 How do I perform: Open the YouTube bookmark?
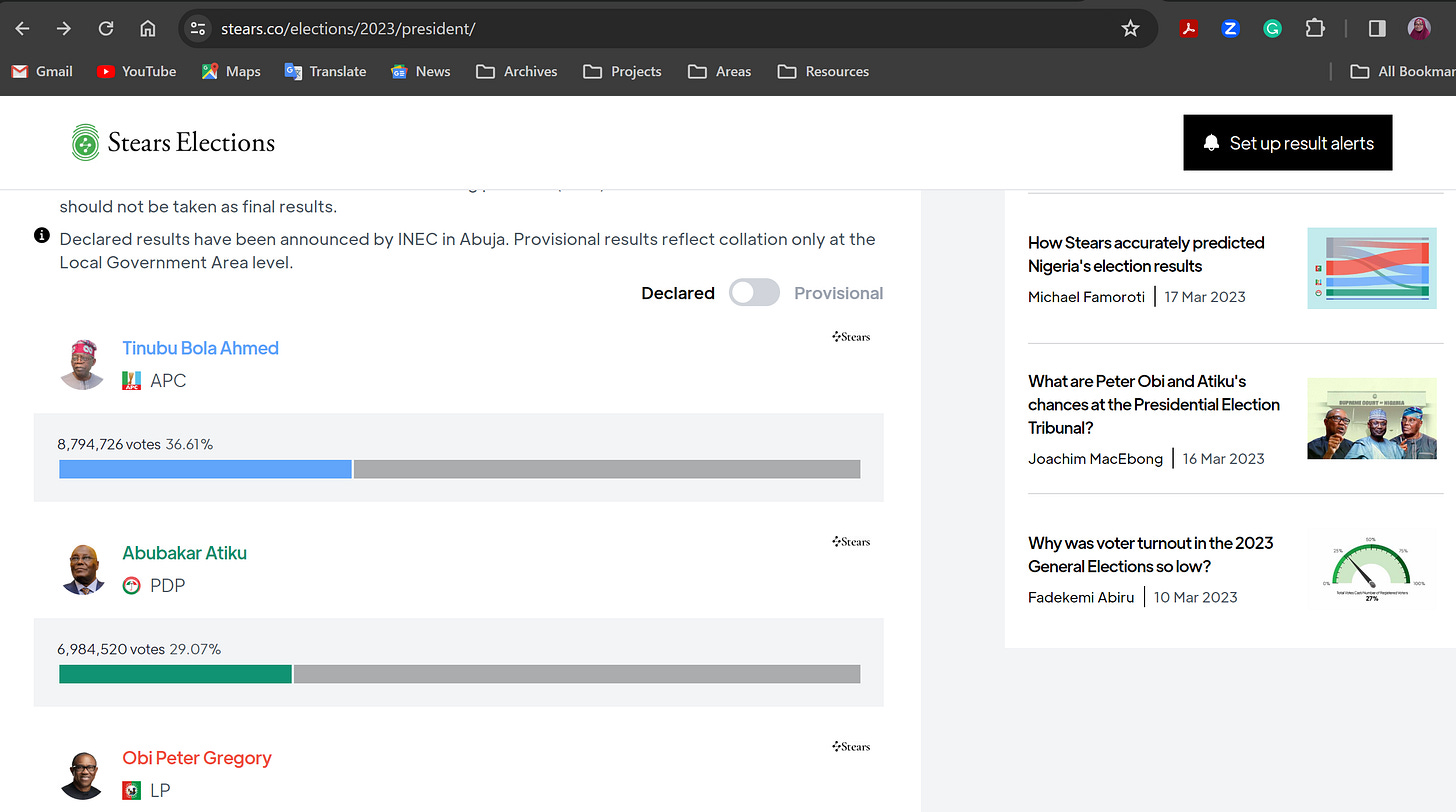point(137,71)
